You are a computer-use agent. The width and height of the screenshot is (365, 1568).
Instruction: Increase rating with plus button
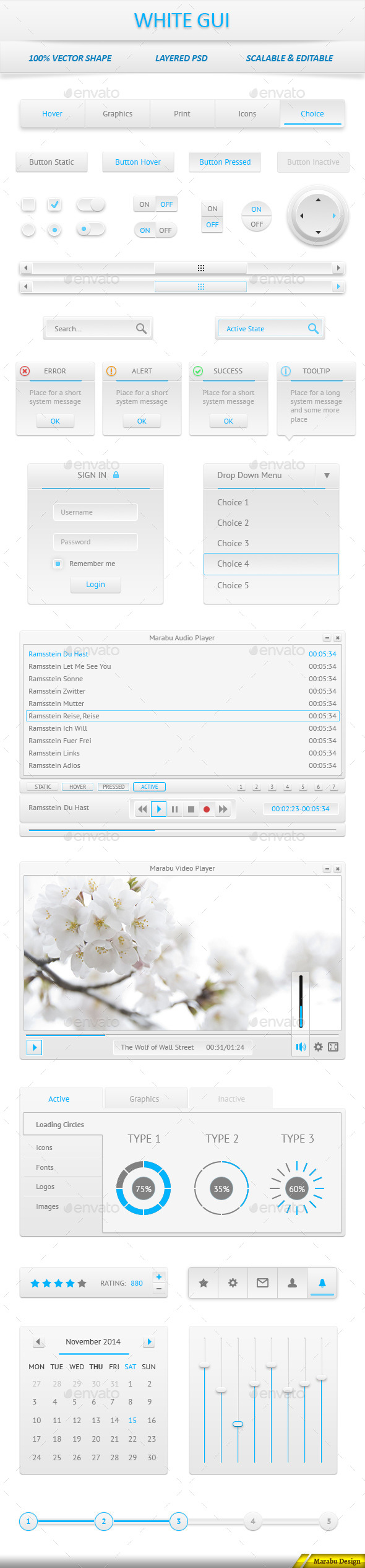159,1276
